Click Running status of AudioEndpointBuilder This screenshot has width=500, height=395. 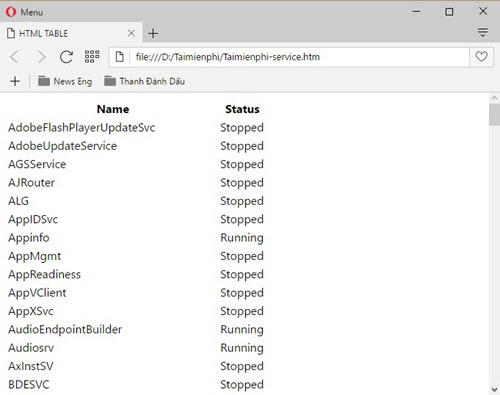242,330
